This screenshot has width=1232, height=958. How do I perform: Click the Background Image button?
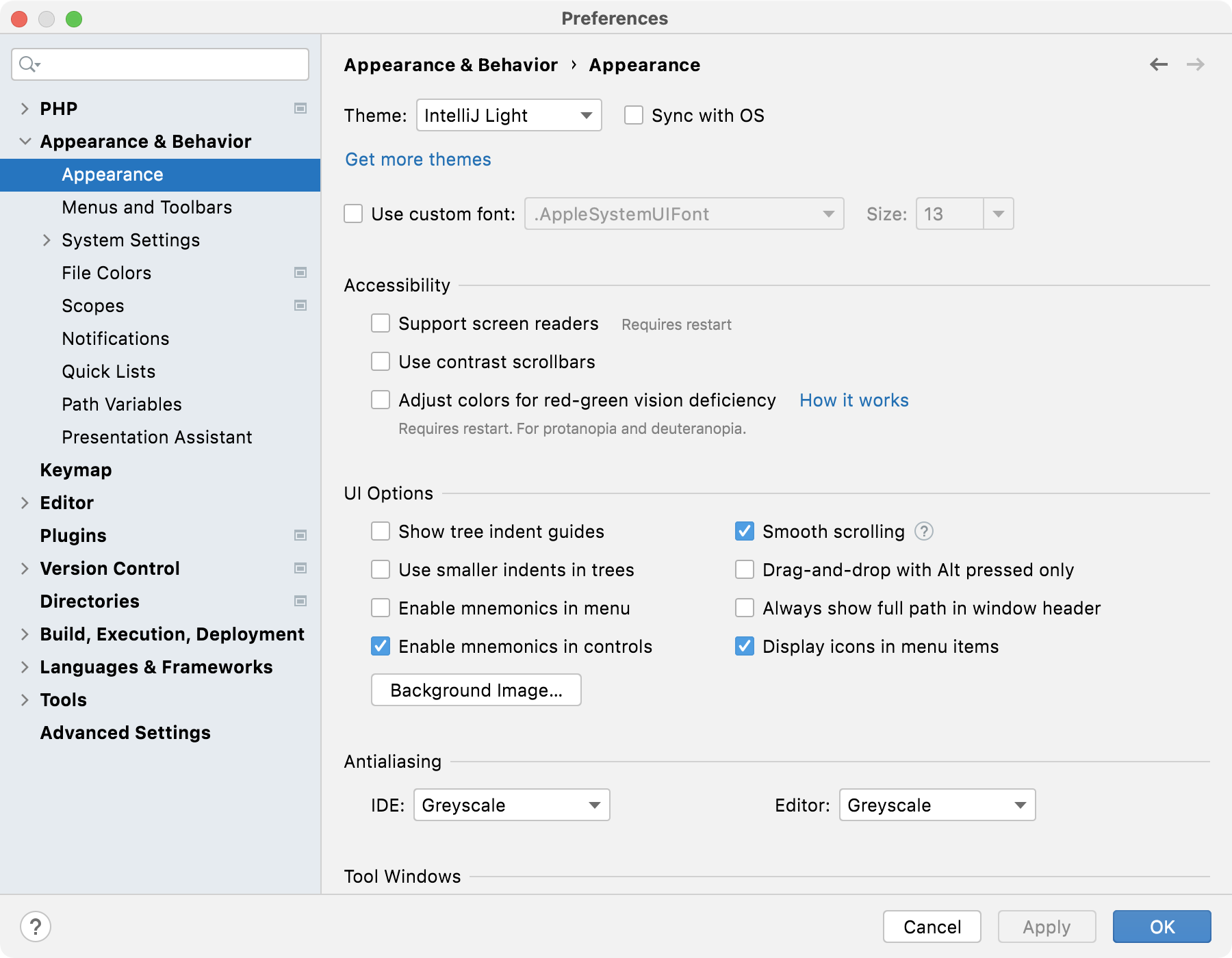coord(476,690)
